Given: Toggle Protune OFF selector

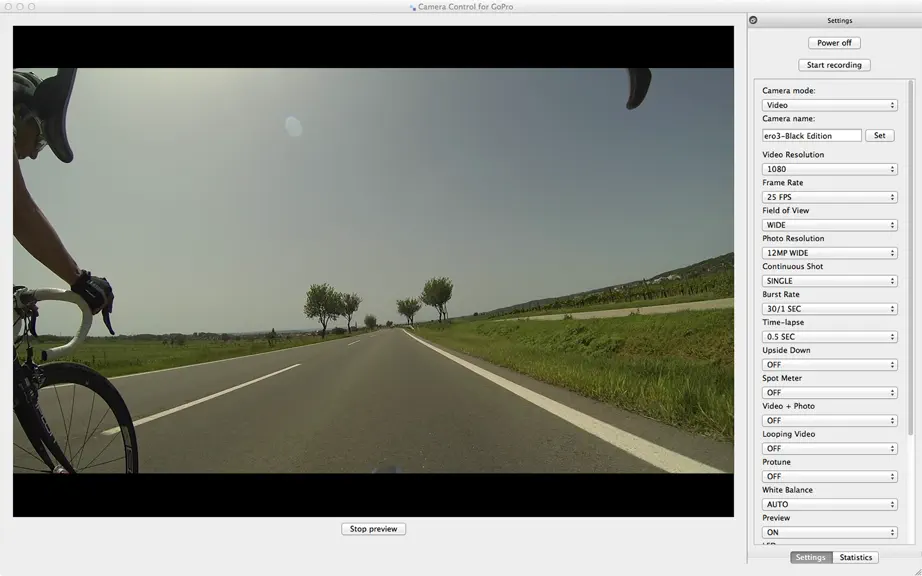Looking at the screenshot, I should [829, 477].
